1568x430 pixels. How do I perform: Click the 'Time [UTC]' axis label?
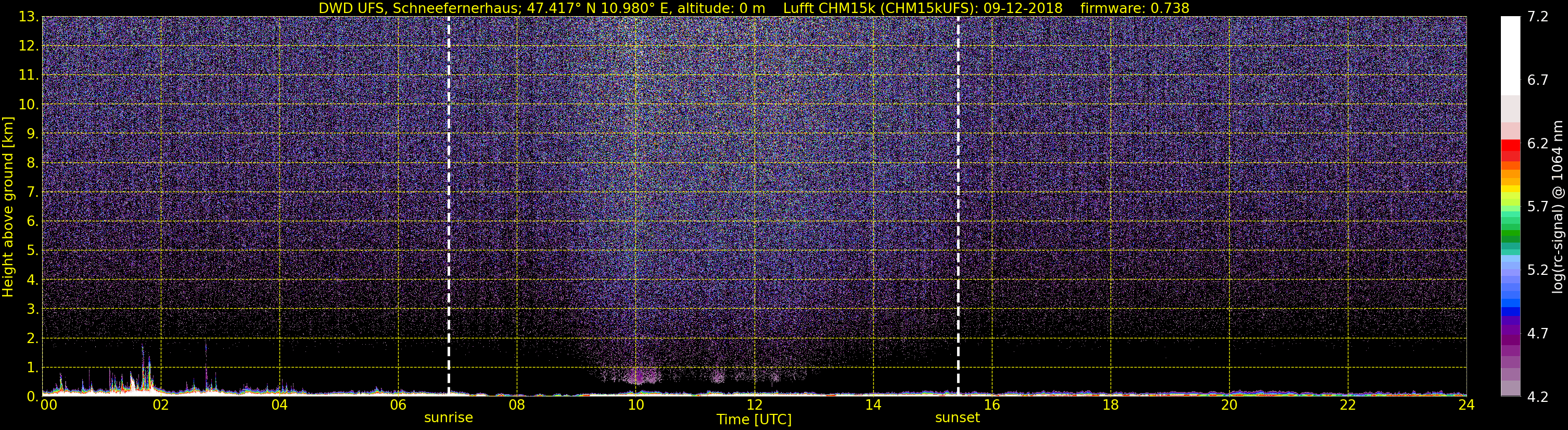click(754, 420)
